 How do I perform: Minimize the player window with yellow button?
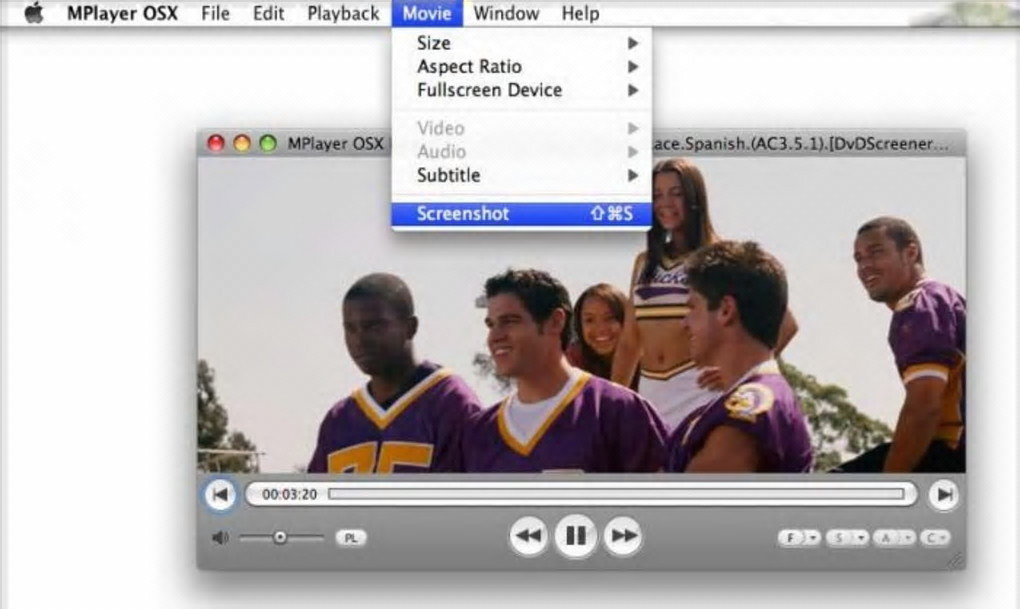pyautogui.click(x=242, y=143)
